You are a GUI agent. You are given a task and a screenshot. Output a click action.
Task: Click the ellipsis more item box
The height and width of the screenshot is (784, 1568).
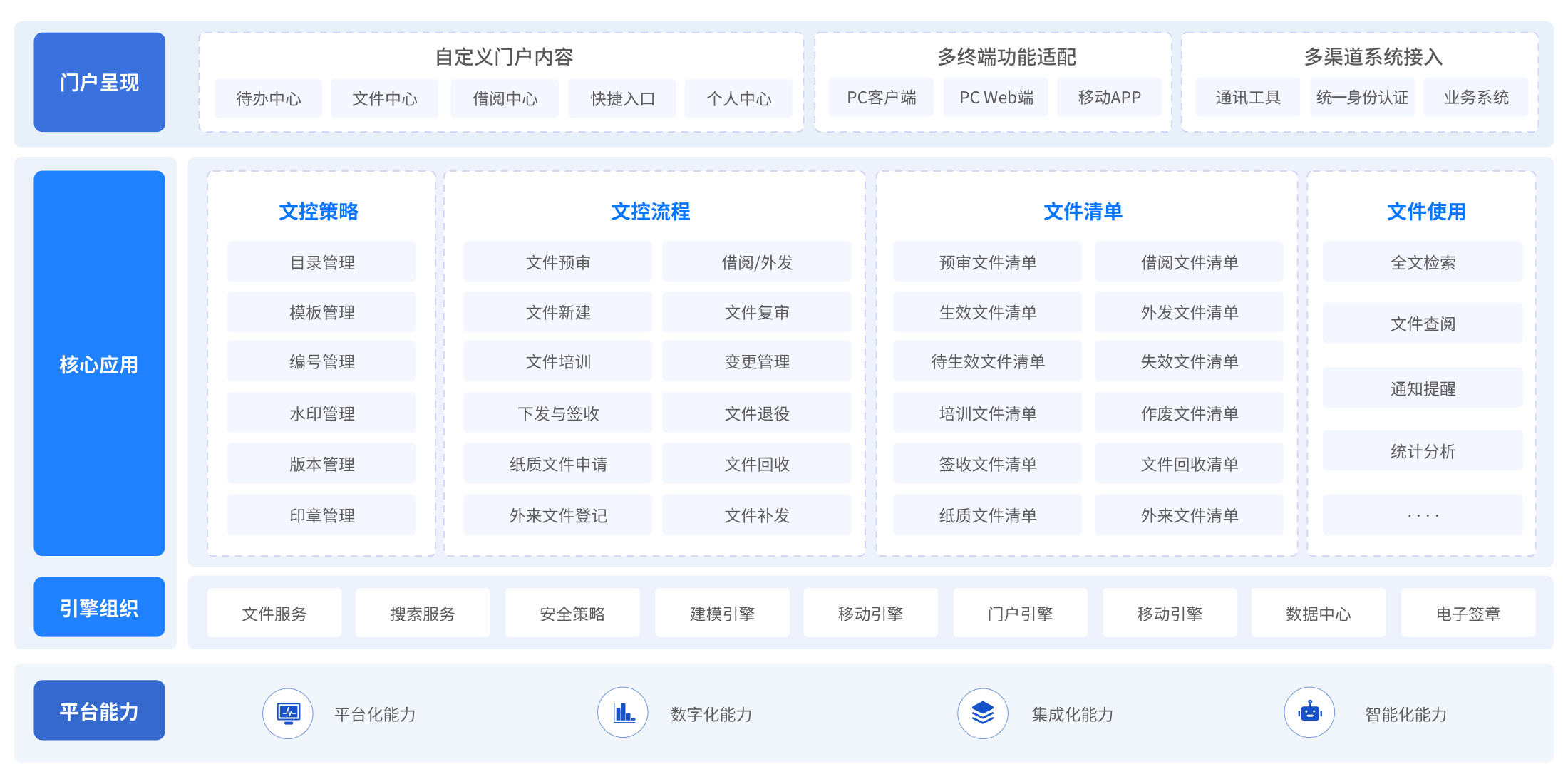pyautogui.click(x=1423, y=515)
